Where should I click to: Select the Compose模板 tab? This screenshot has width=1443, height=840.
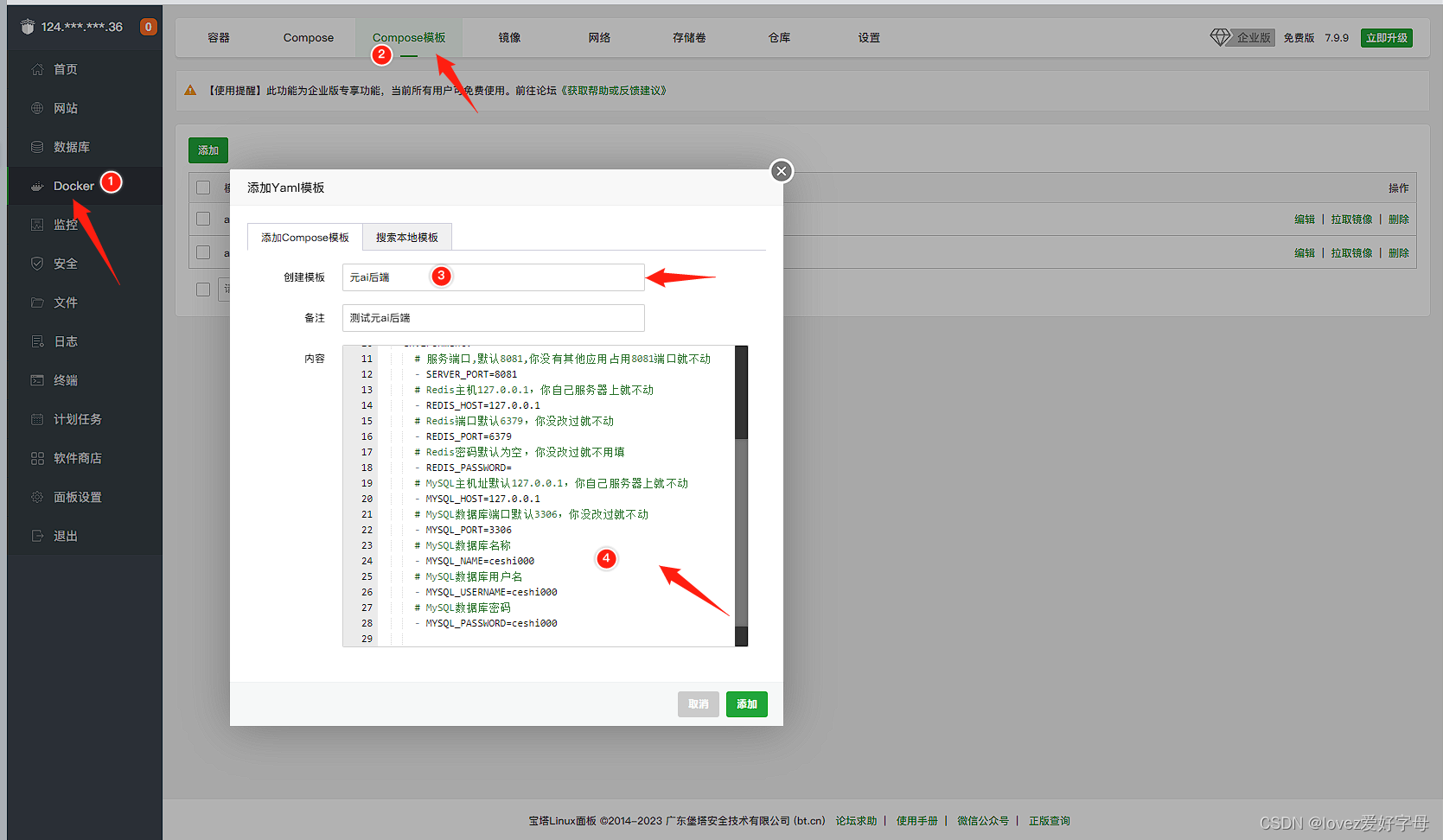coord(409,37)
